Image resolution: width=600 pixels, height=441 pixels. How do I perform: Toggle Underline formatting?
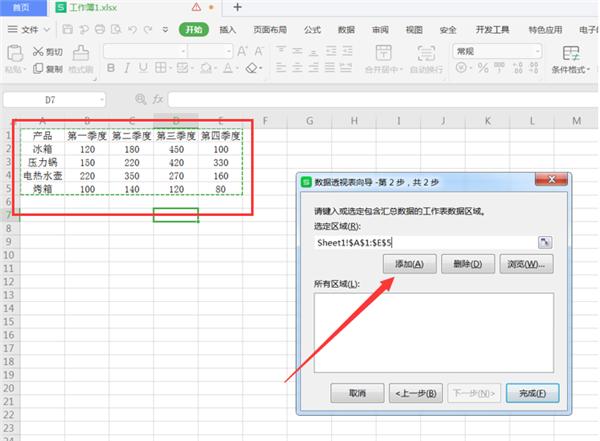(x=143, y=68)
